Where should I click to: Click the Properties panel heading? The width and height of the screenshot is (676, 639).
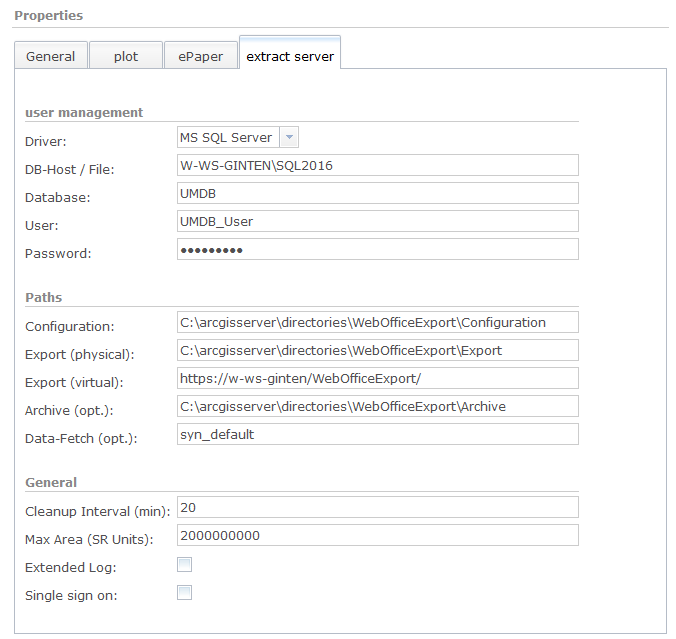[x=49, y=16]
